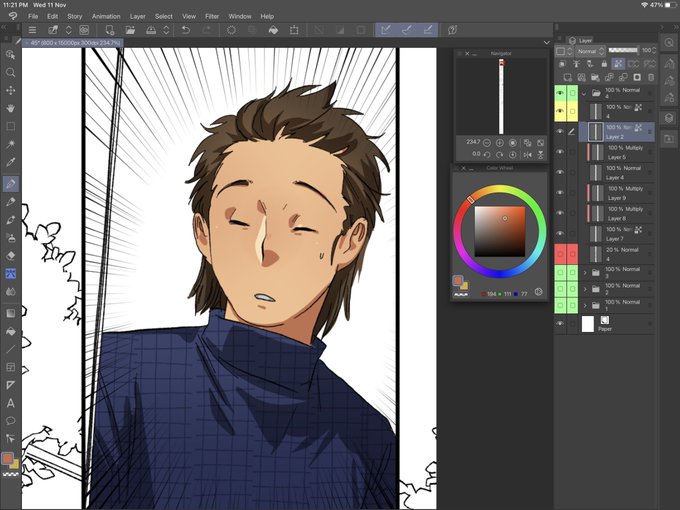Image resolution: width=680 pixels, height=510 pixels.
Task: Toggle Lock transparent pixels highlighted icon
Action: [x=618, y=64]
